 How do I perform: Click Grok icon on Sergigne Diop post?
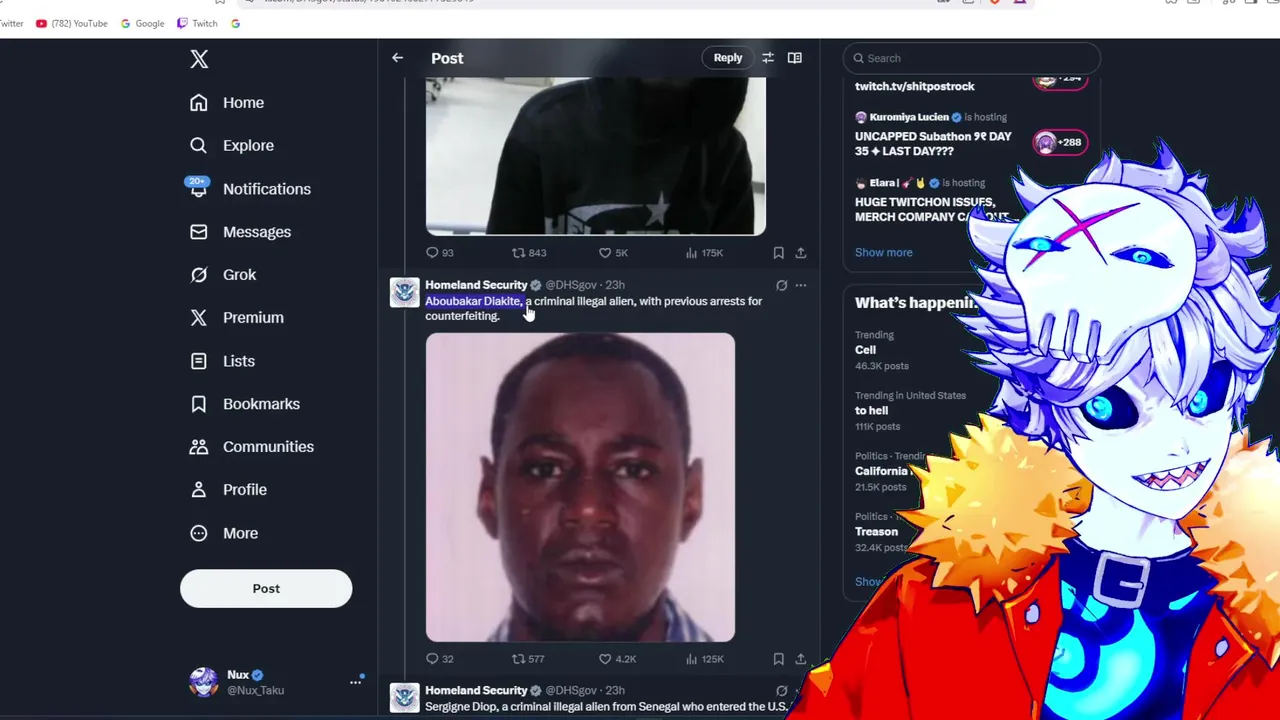782,690
